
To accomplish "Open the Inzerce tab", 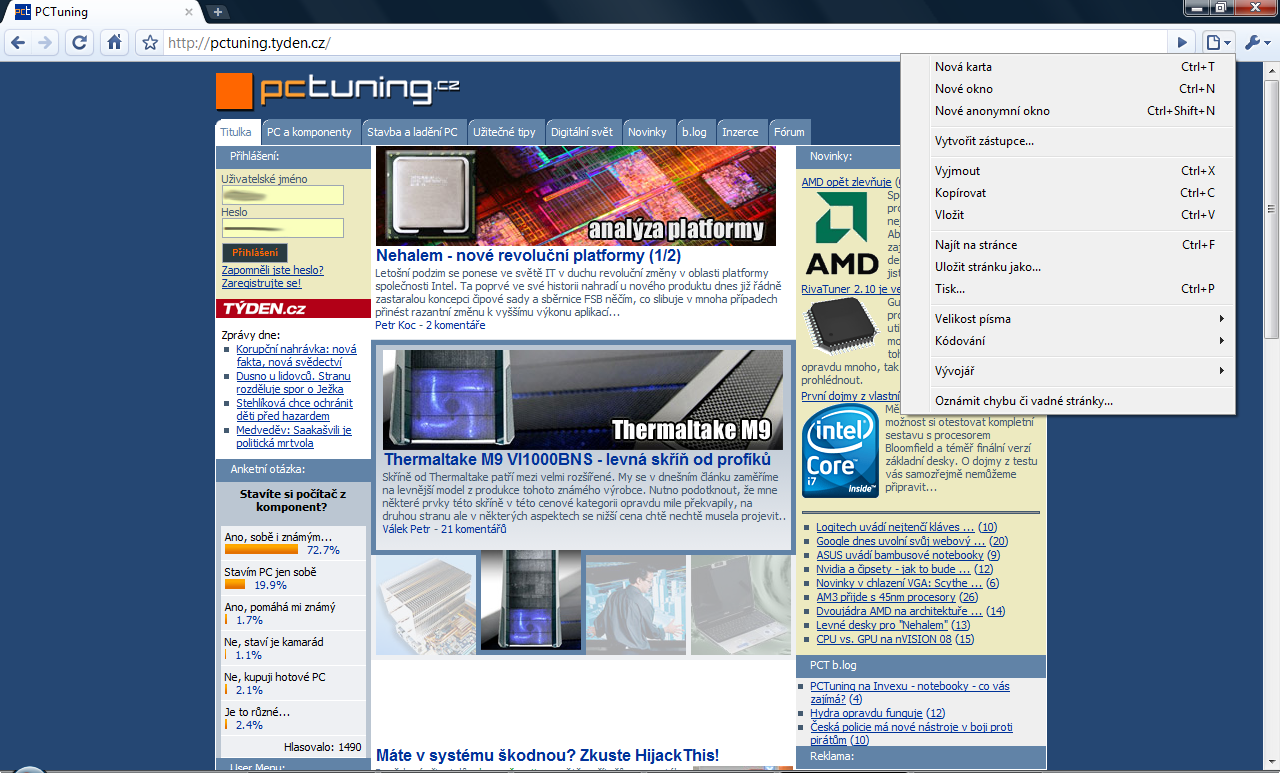I will click(740, 132).
